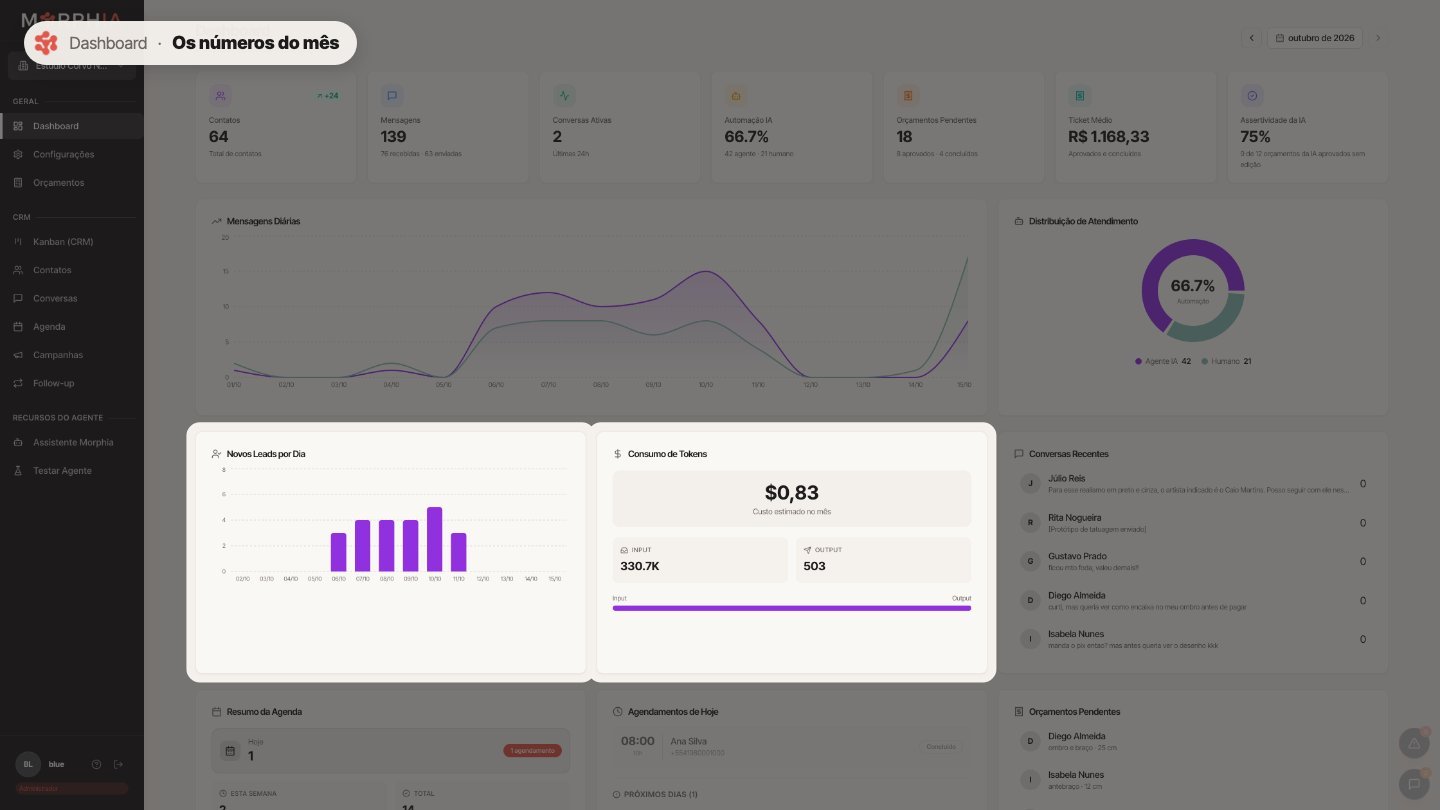Open Rita Nogueira recent conversation
Viewport: 1440px width, 810px height.
coord(1192,523)
